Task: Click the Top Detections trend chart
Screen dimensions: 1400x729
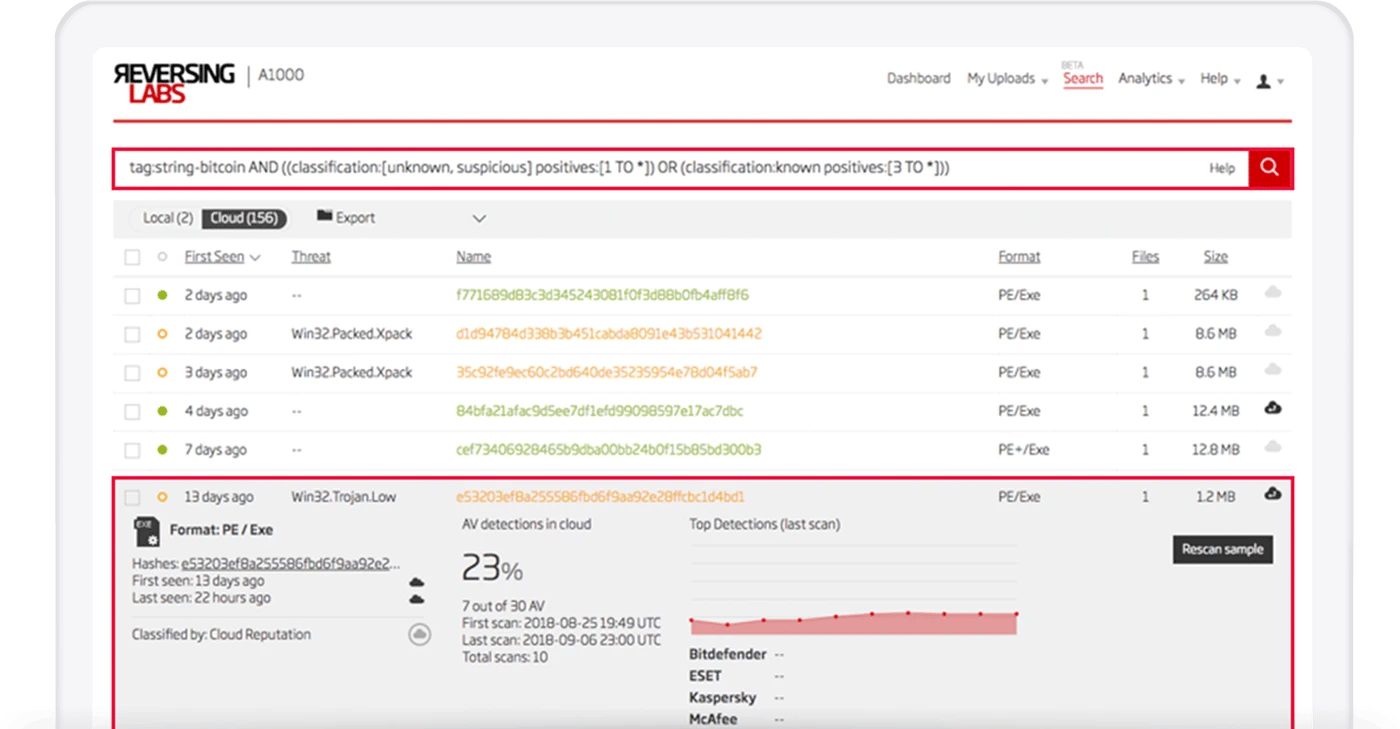Action: (853, 590)
